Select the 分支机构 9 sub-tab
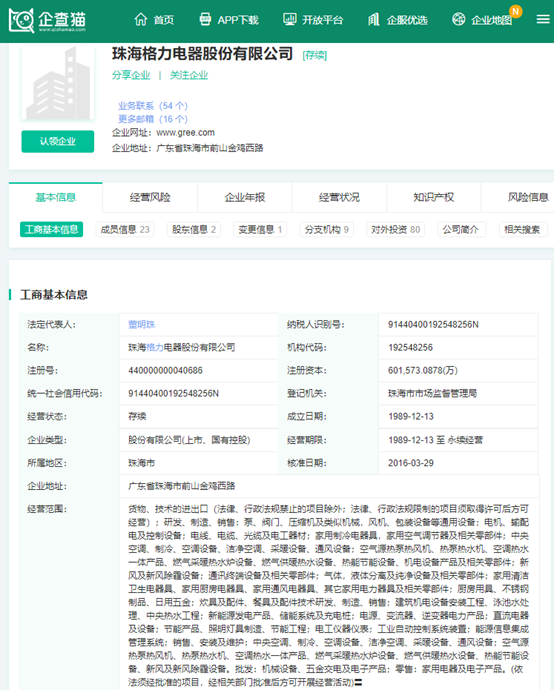Viewport: 554px width, 690px height. pos(327,229)
